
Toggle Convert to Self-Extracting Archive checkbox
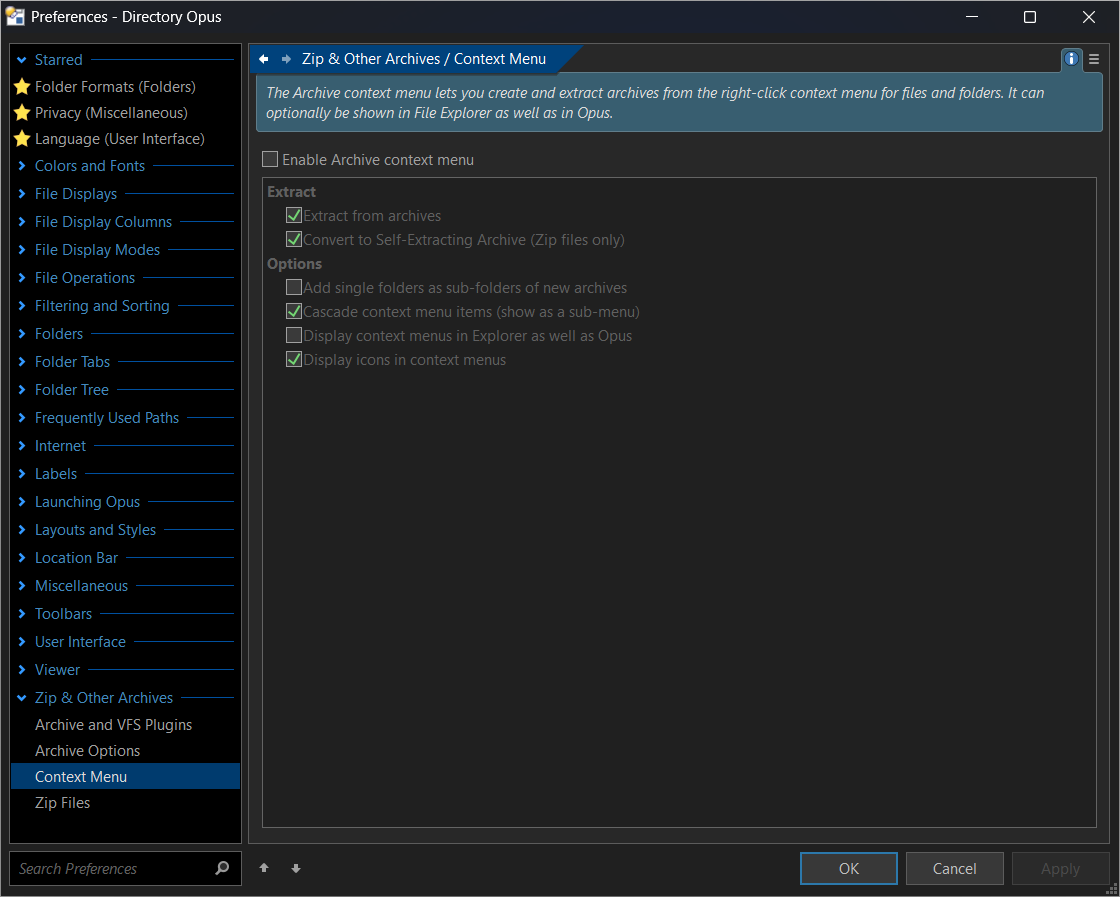pos(294,239)
